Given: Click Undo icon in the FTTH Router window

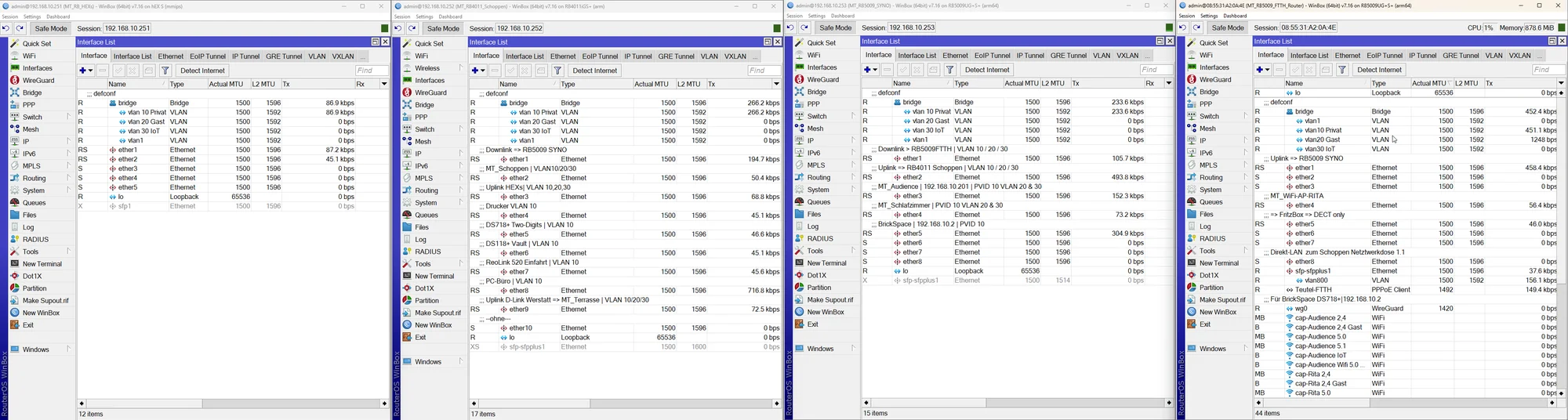Looking at the screenshot, I should tap(1183, 27).
